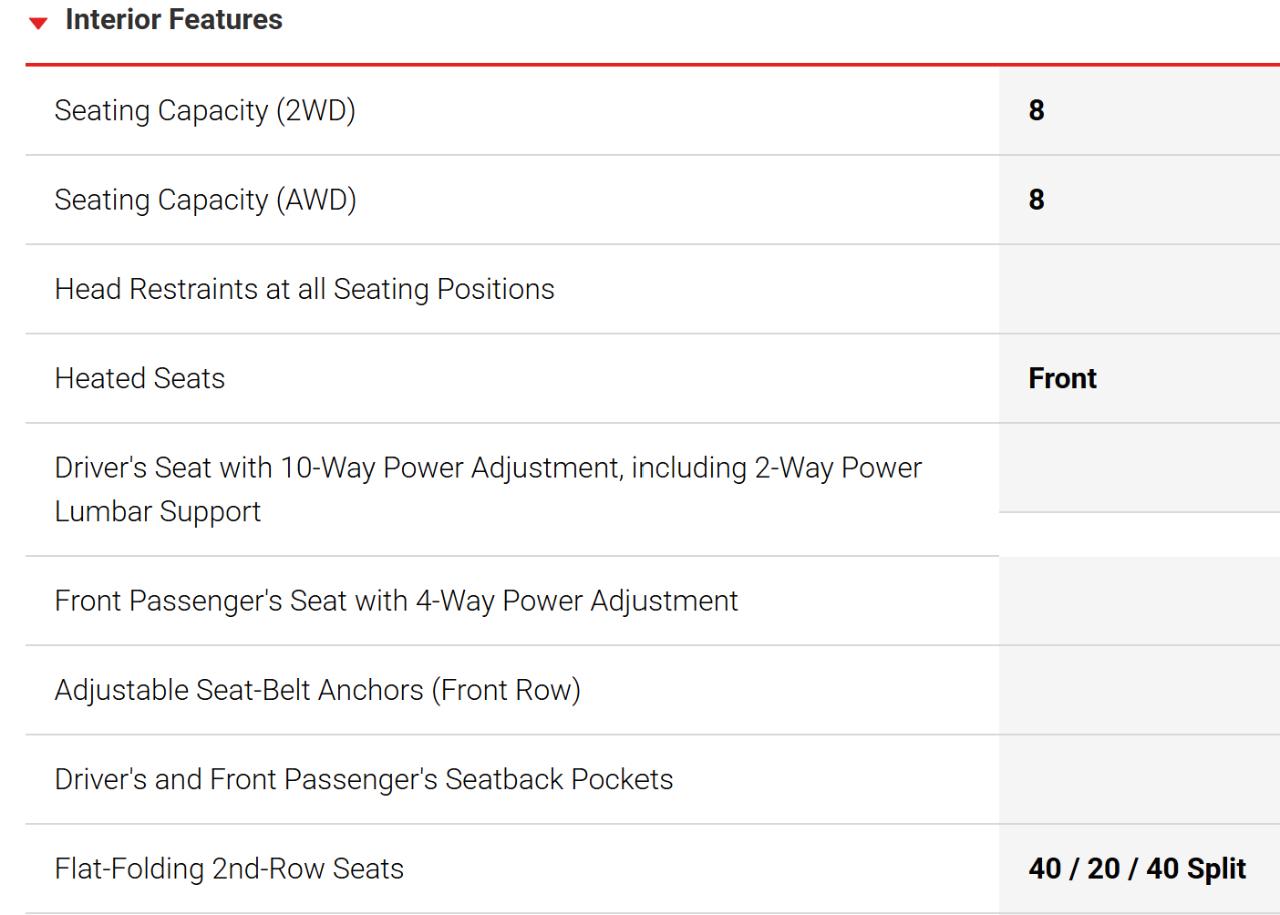Screen dimensions: 1280x915
Task: Select the Lumbar Support text line
Action: [157, 511]
